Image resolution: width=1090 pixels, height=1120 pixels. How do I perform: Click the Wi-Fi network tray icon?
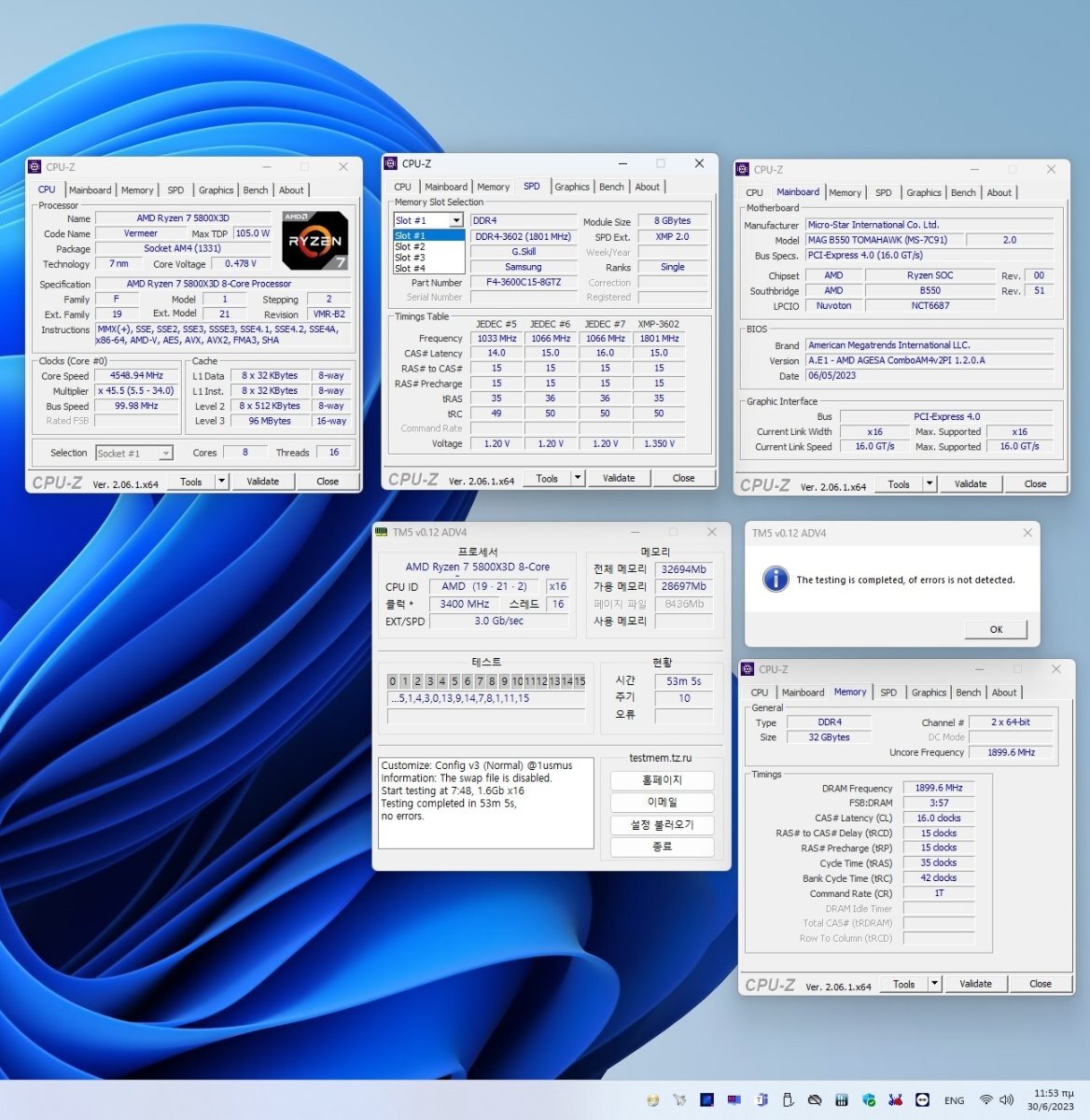(986, 1099)
